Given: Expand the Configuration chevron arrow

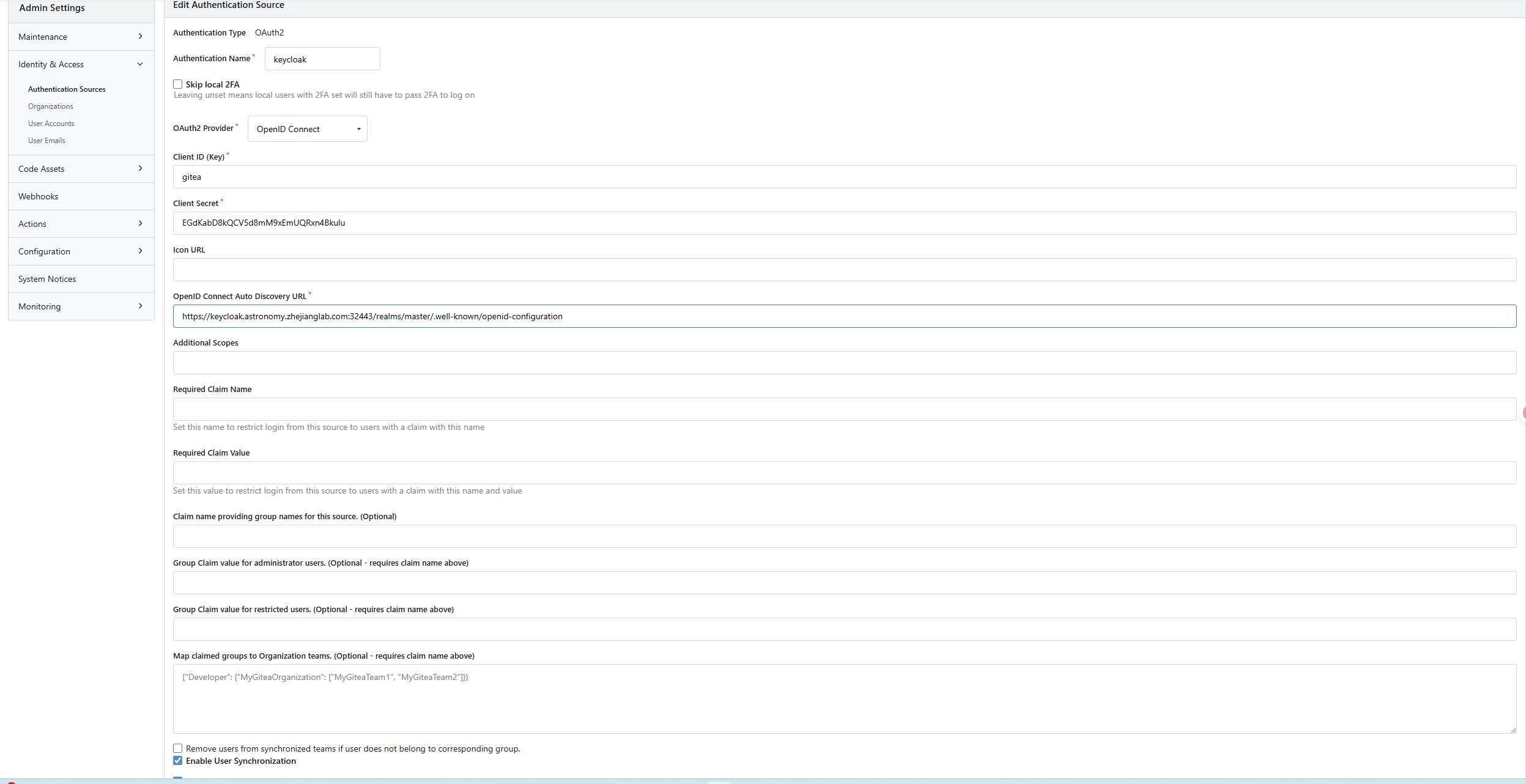Looking at the screenshot, I should coord(140,251).
